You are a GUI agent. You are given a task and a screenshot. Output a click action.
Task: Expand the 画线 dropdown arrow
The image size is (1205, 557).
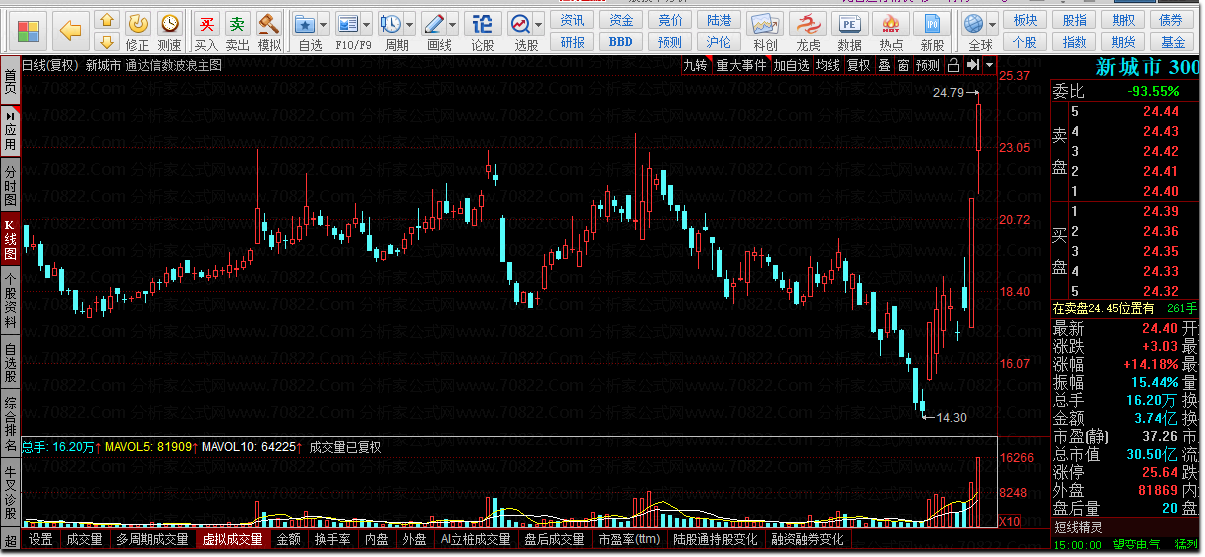click(453, 23)
